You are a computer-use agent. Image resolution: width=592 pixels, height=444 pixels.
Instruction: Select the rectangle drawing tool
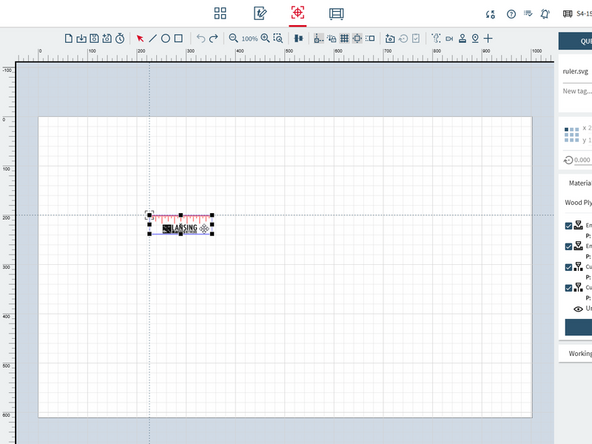point(178,38)
